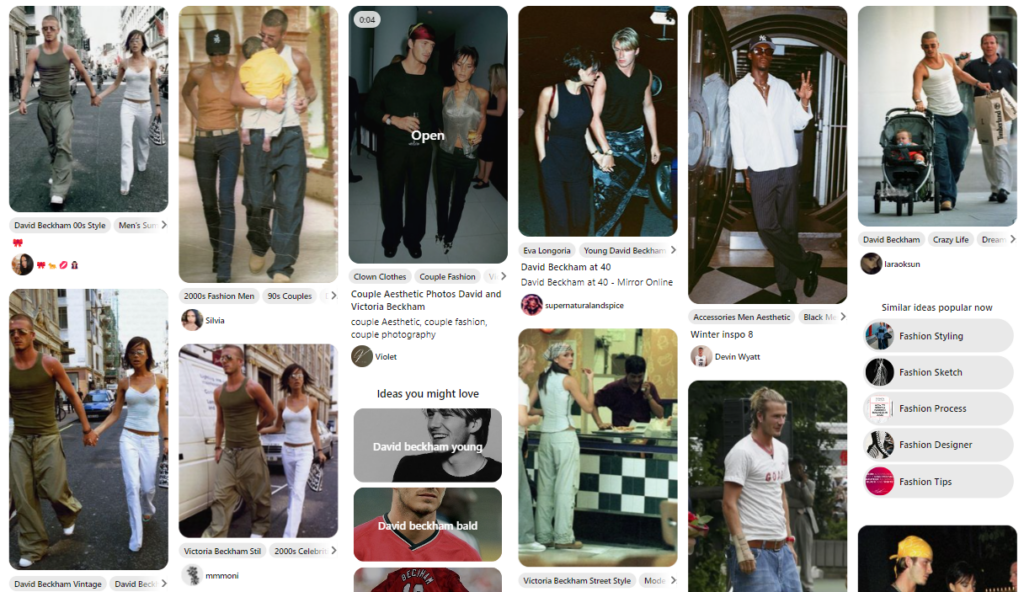Open the video pin labeled Open
Image resolution: width=1024 pixels, height=592 pixels.
428,135
